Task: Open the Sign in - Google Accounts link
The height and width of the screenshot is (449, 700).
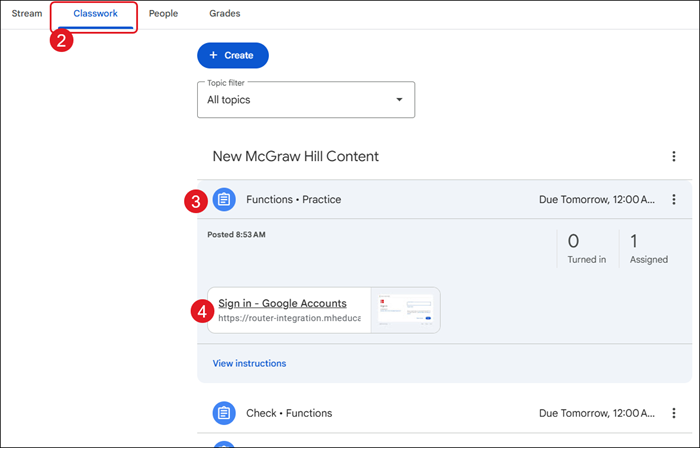Action: point(282,303)
